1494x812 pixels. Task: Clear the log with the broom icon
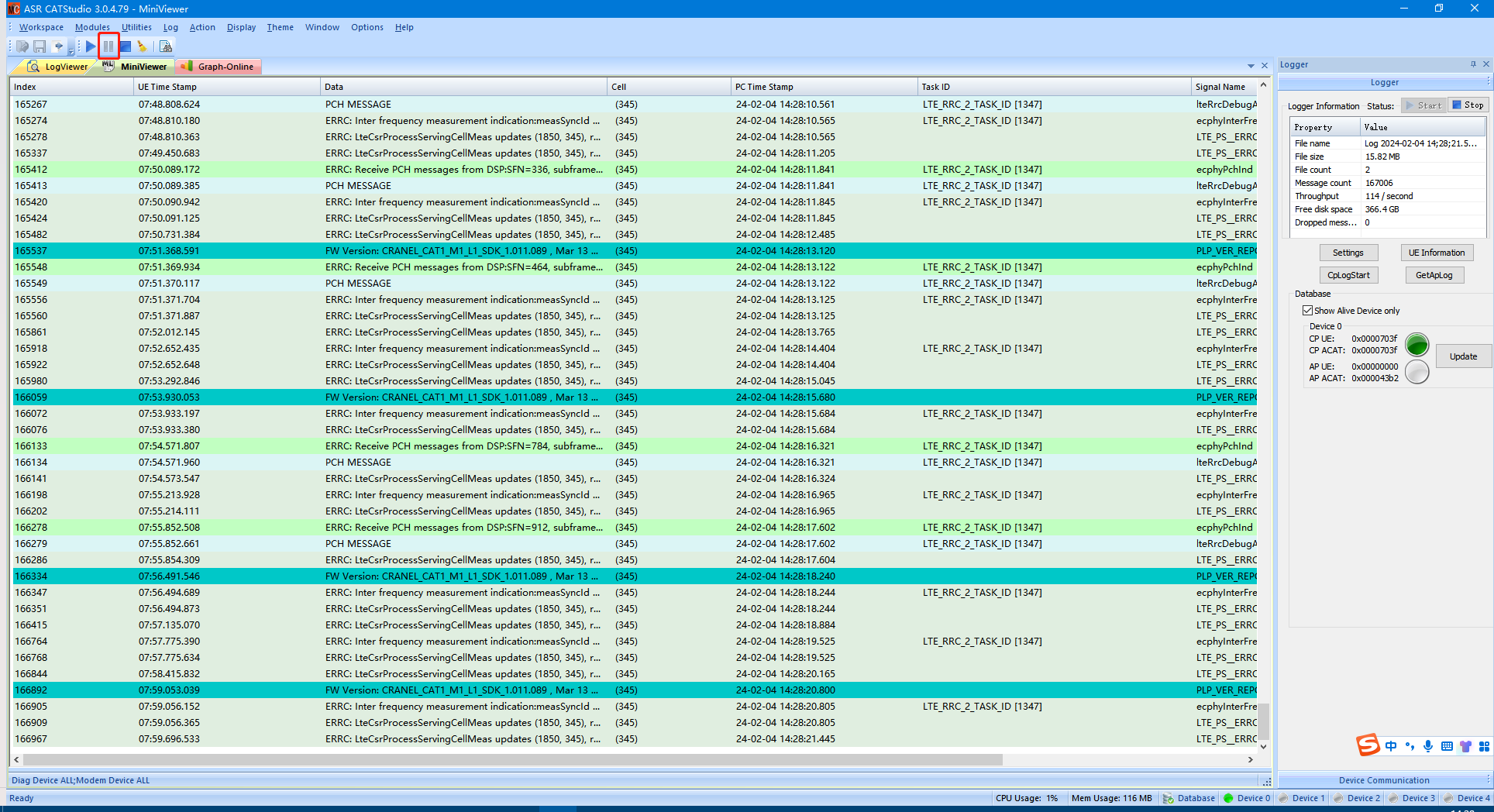(143, 46)
